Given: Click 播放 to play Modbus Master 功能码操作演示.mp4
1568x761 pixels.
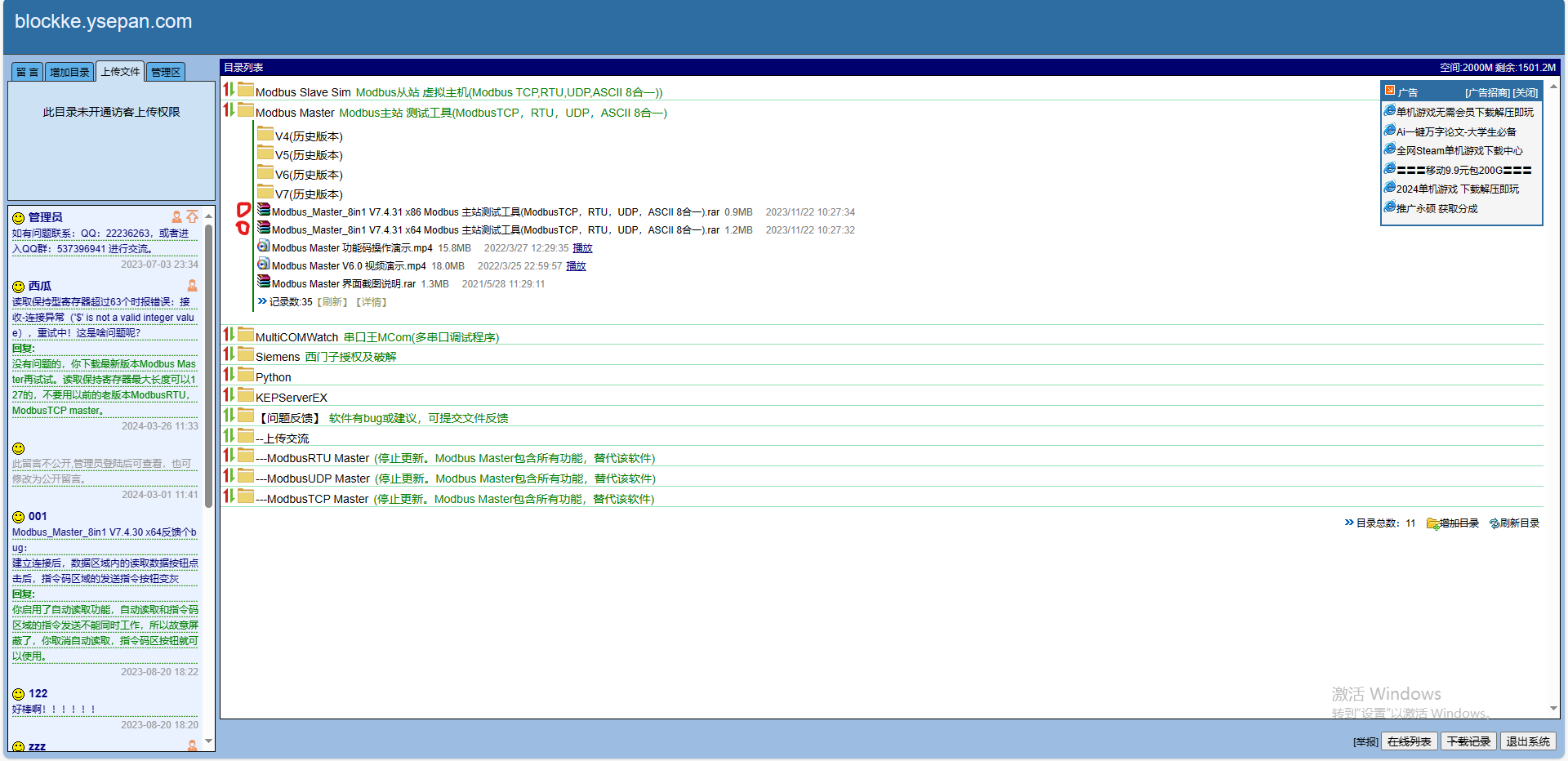Looking at the screenshot, I should coord(582,247).
